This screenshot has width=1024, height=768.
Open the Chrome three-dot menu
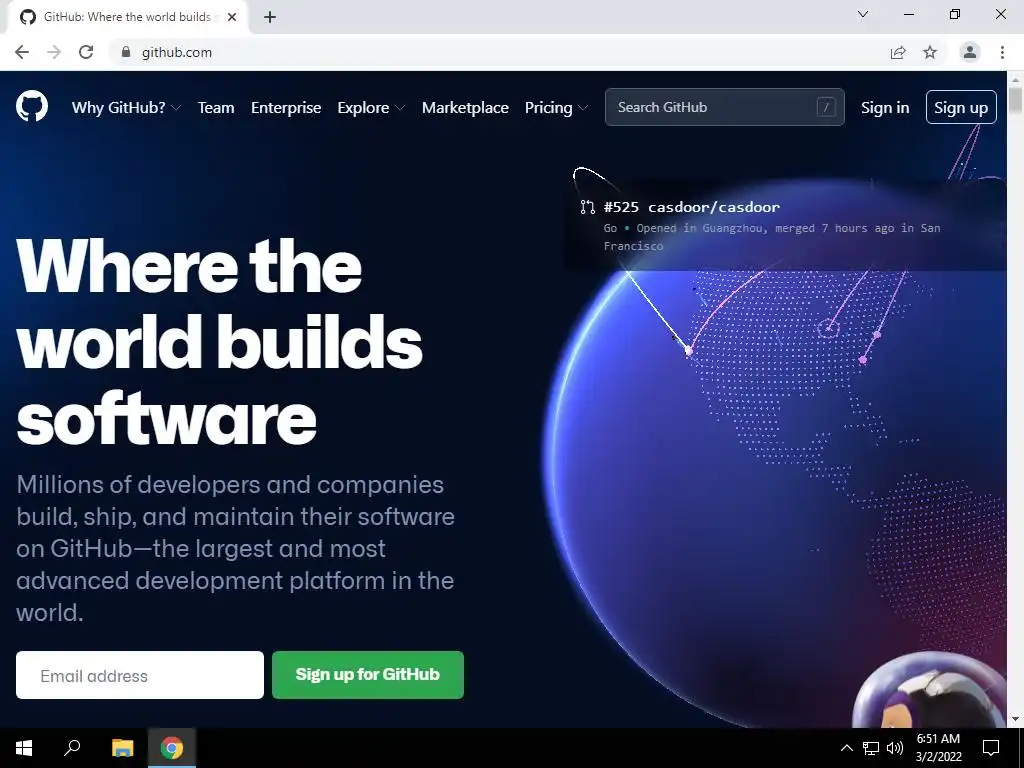click(1002, 52)
